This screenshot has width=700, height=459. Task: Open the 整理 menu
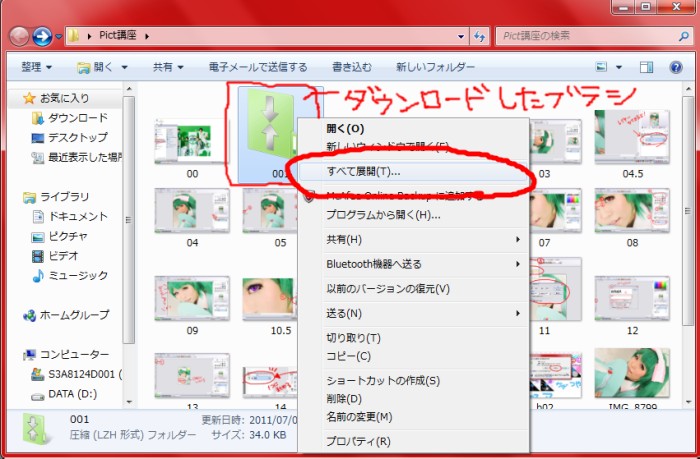[37, 67]
